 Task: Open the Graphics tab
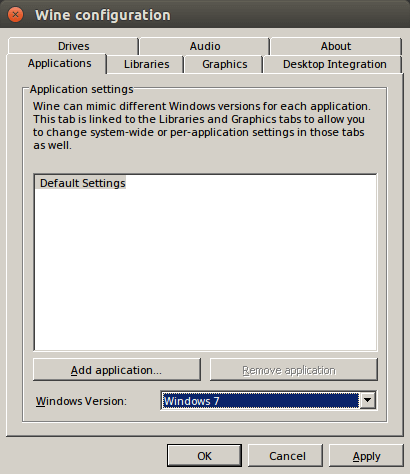pyautogui.click(x=224, y=64)
